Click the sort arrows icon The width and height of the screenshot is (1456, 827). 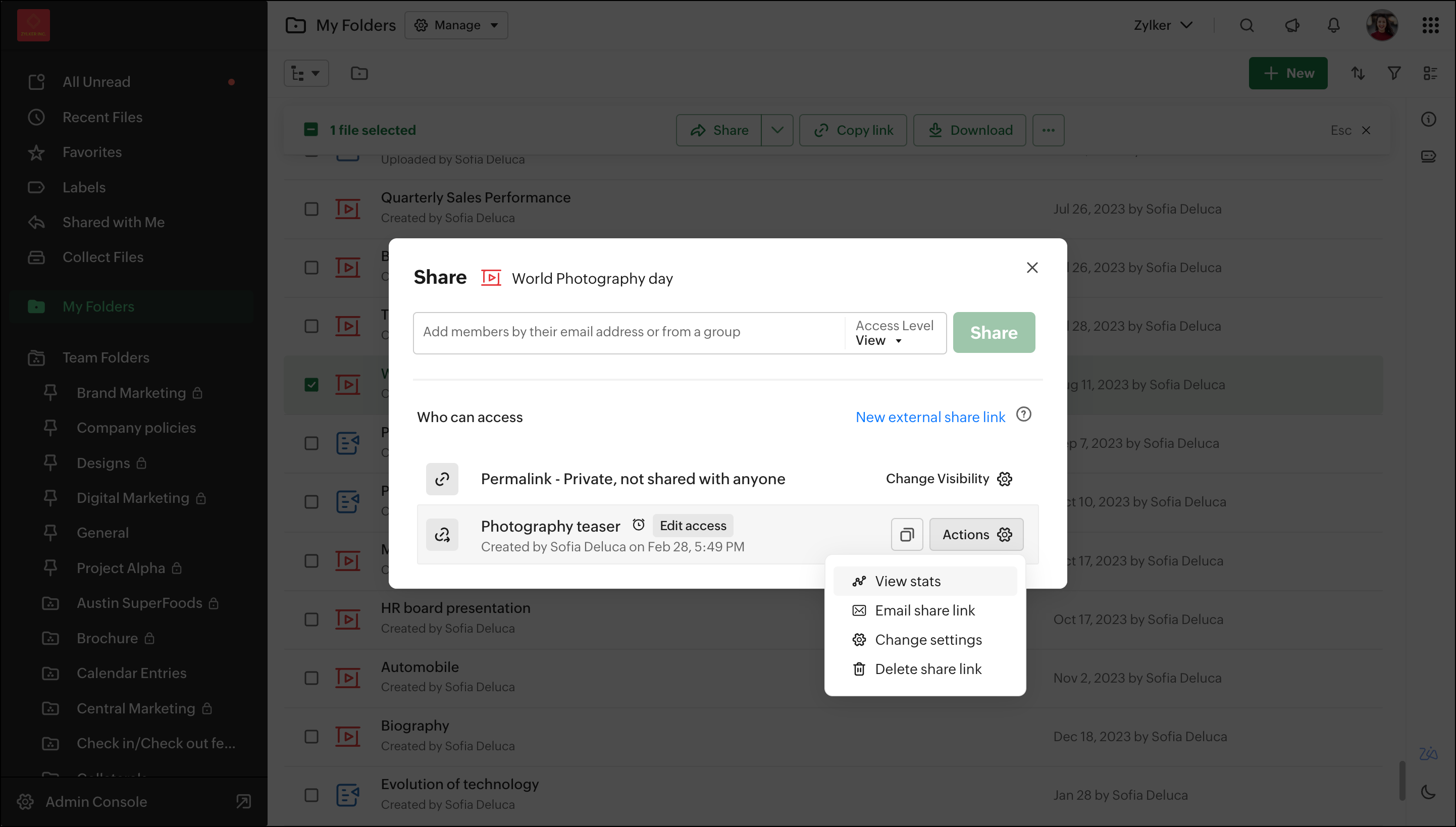1358,73
